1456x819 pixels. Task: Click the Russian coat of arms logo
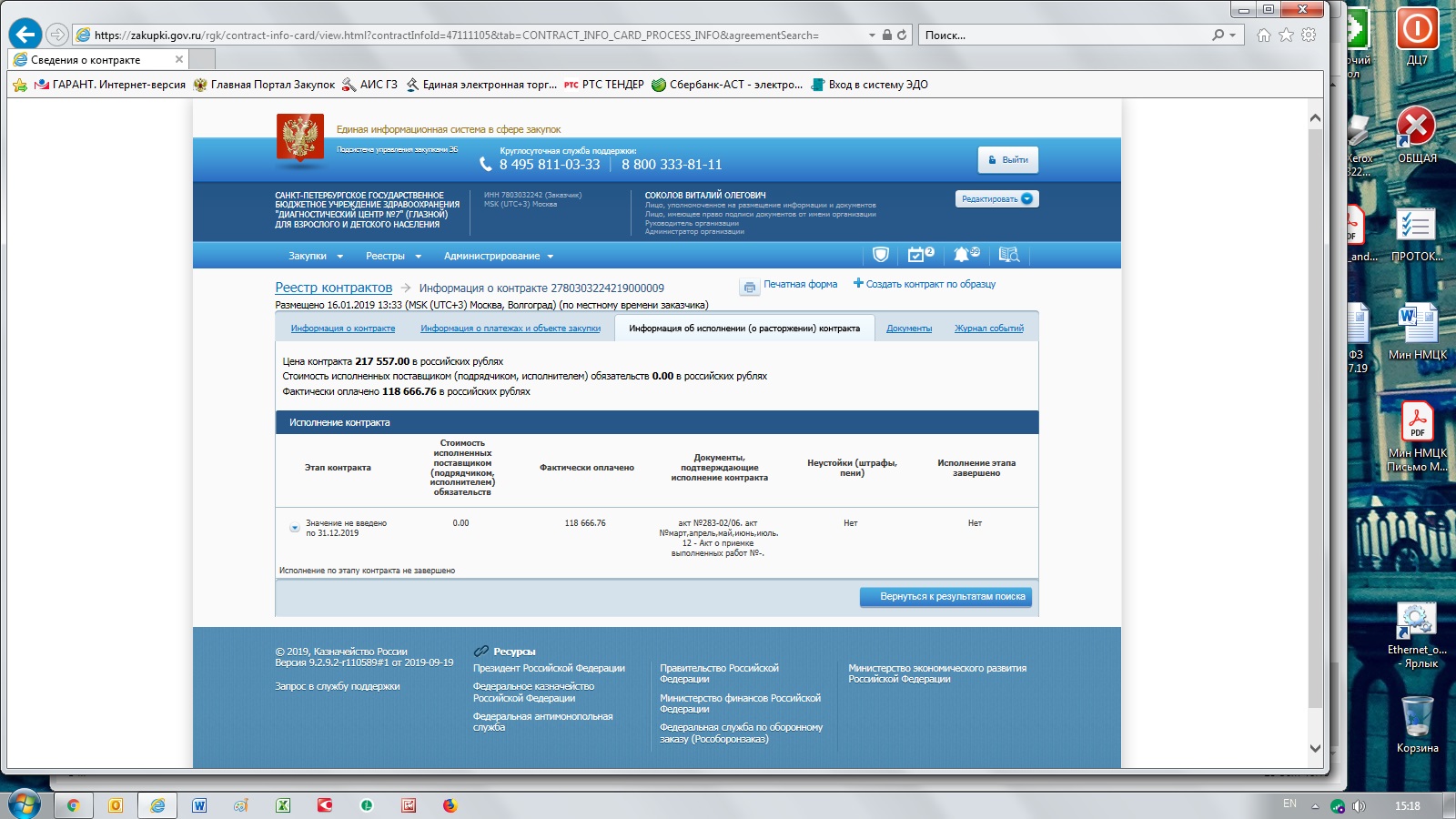(300, 138)
